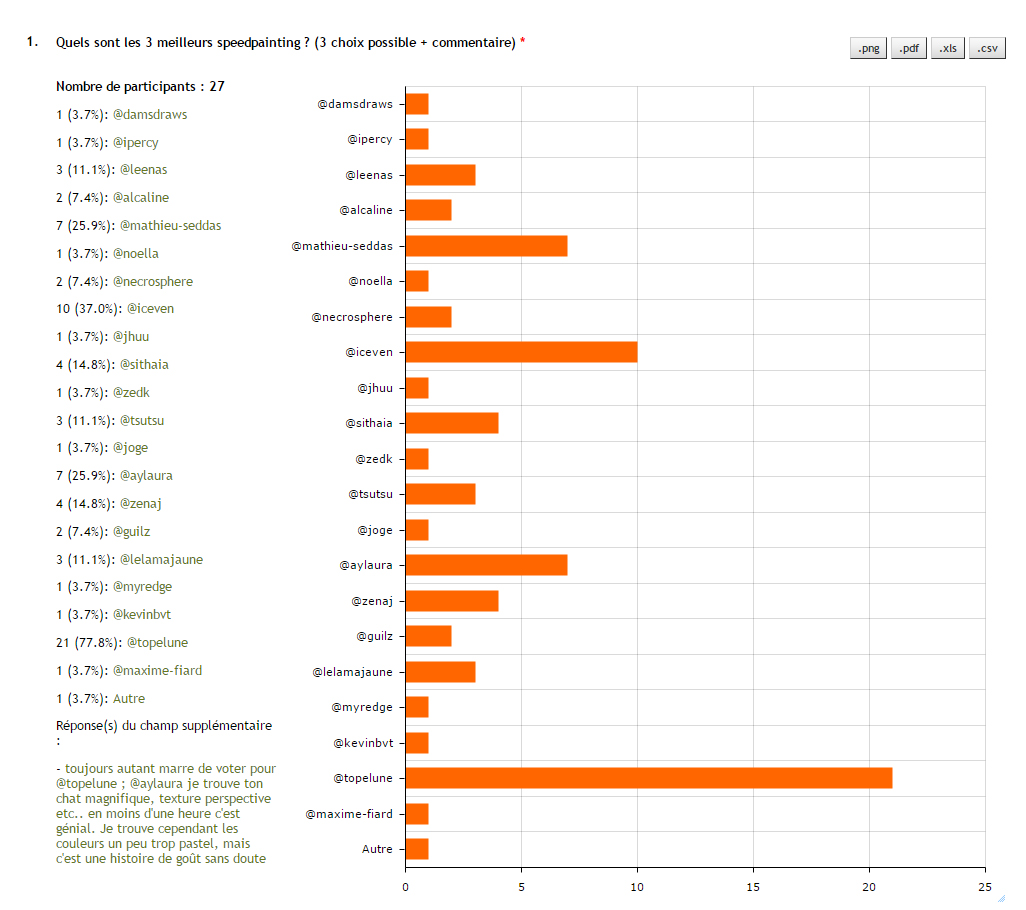Click the @aylaura bar in the chart
Screen dimensions: 1026x910
[486, 565]
